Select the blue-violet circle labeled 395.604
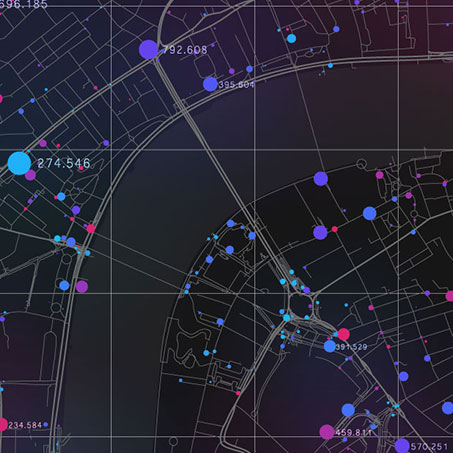 210,84
